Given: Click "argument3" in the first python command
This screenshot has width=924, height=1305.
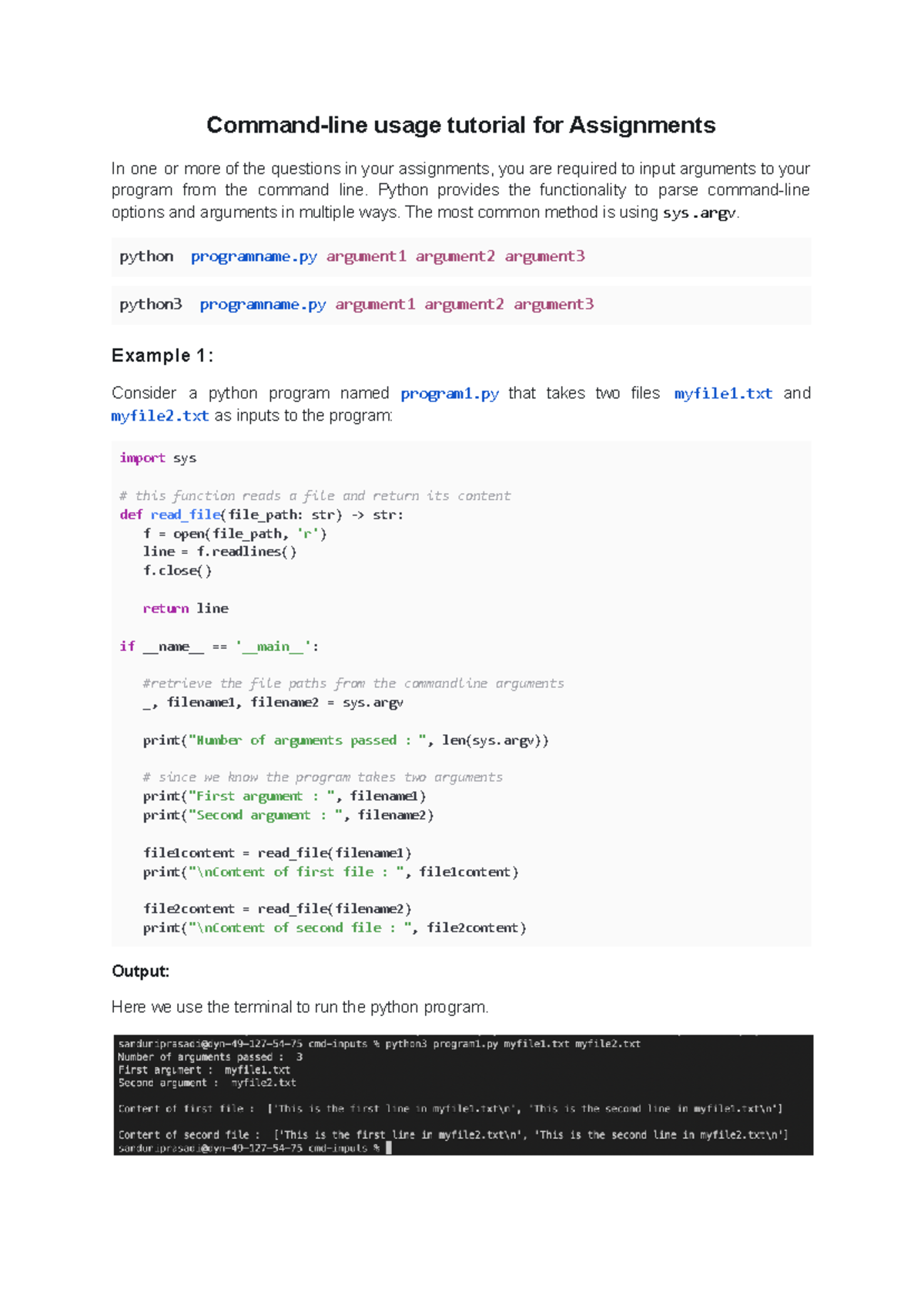Looking at the screenshot, I should [544, 256].
